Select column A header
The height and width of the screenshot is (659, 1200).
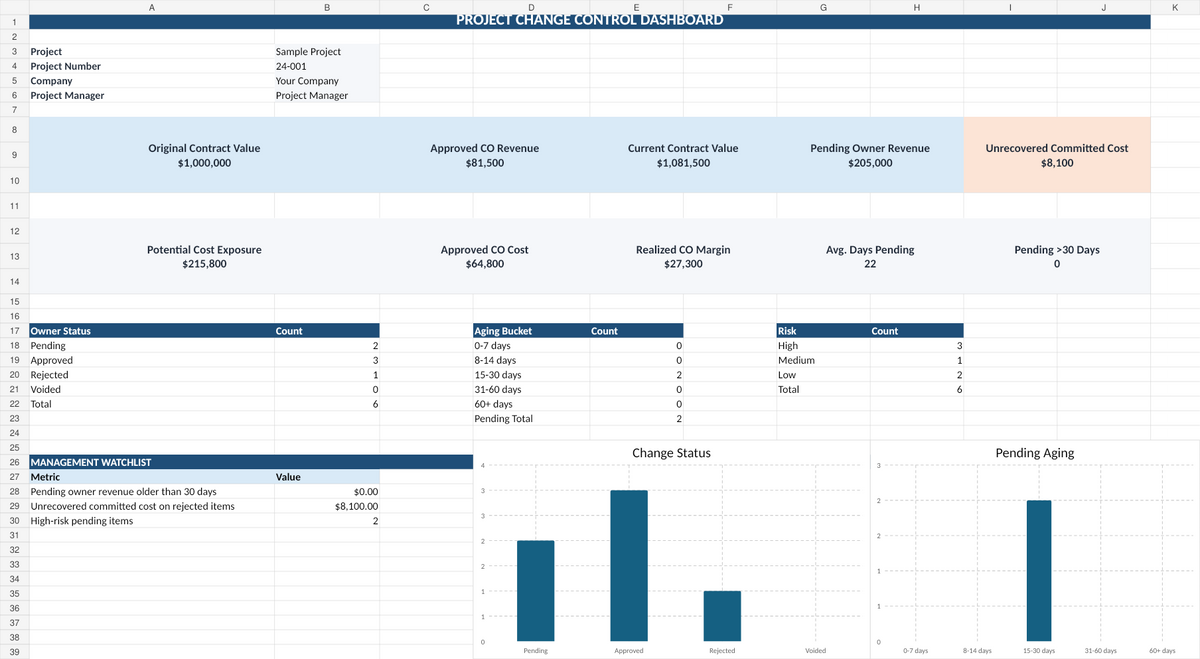151,6
